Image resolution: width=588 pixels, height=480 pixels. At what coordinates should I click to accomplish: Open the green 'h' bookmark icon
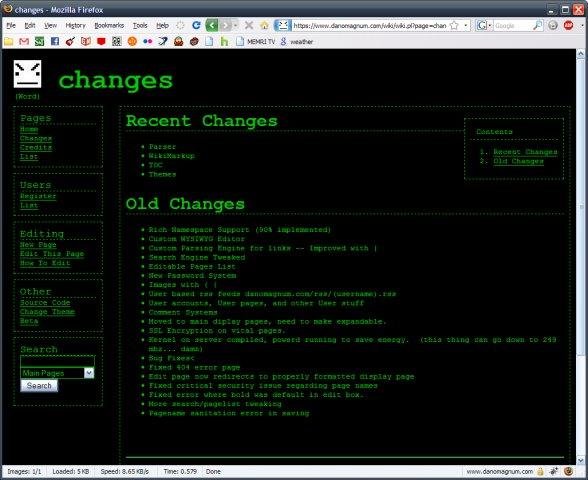click(224, 42)
